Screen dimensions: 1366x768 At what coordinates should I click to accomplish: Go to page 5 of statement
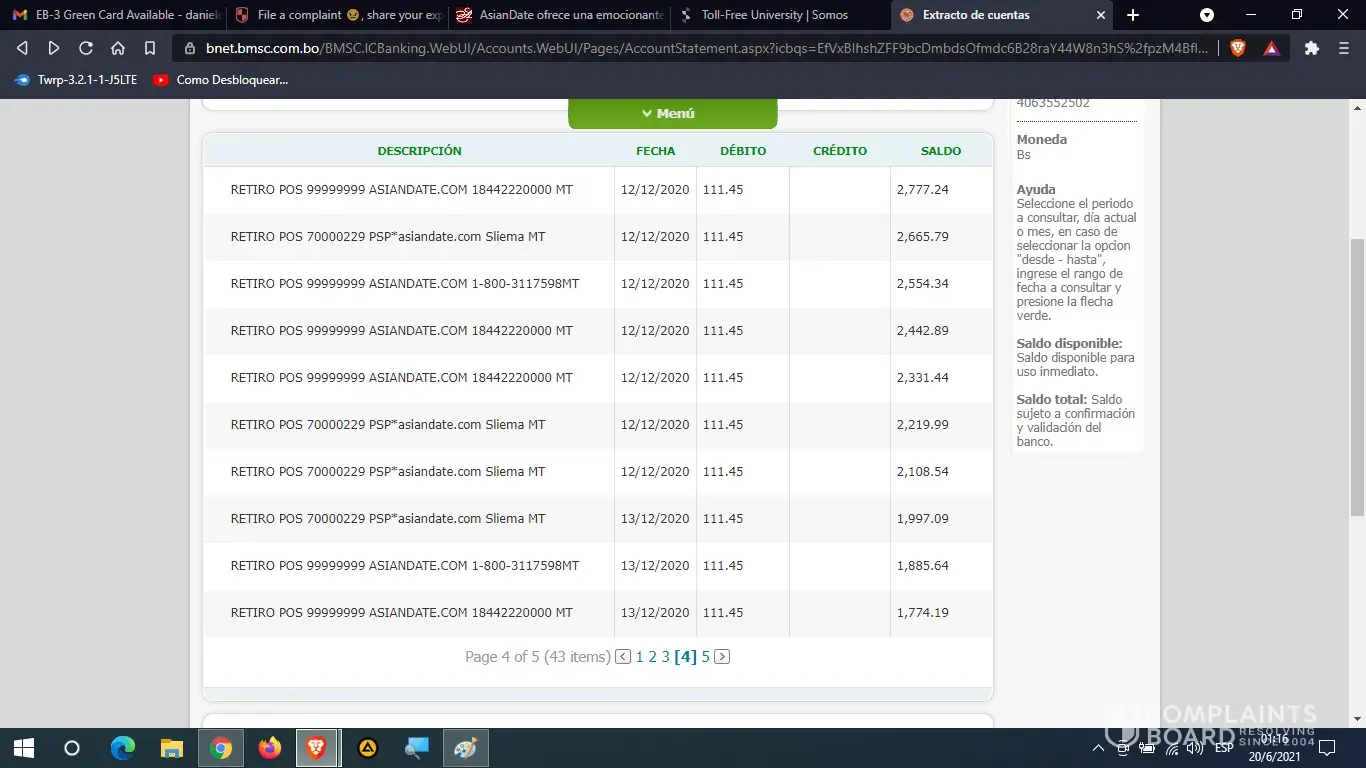click(705, 657)
